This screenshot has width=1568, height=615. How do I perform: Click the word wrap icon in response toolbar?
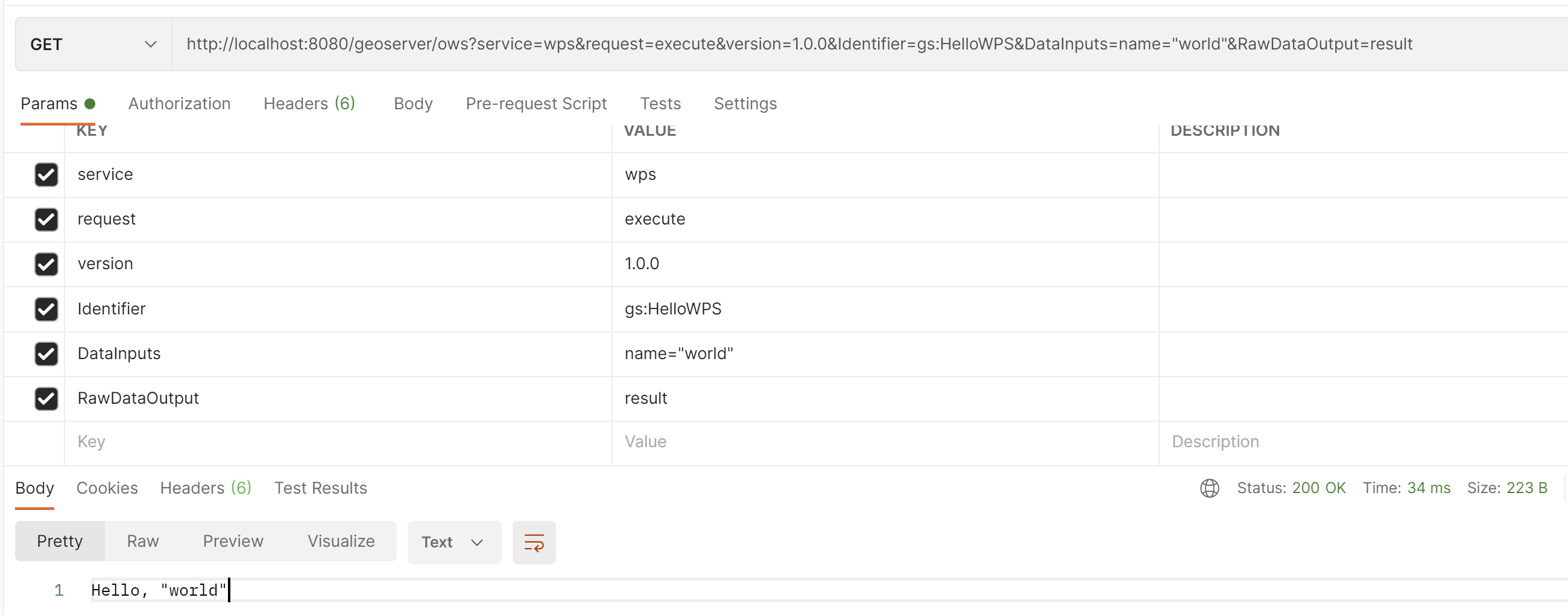coord(533,542)
